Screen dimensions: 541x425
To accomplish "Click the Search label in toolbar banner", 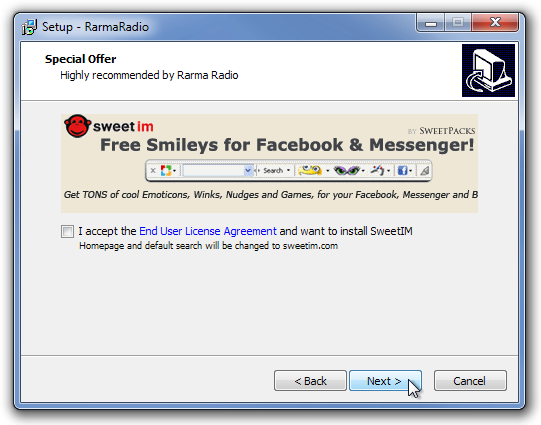I will click(x=273, y=170).
